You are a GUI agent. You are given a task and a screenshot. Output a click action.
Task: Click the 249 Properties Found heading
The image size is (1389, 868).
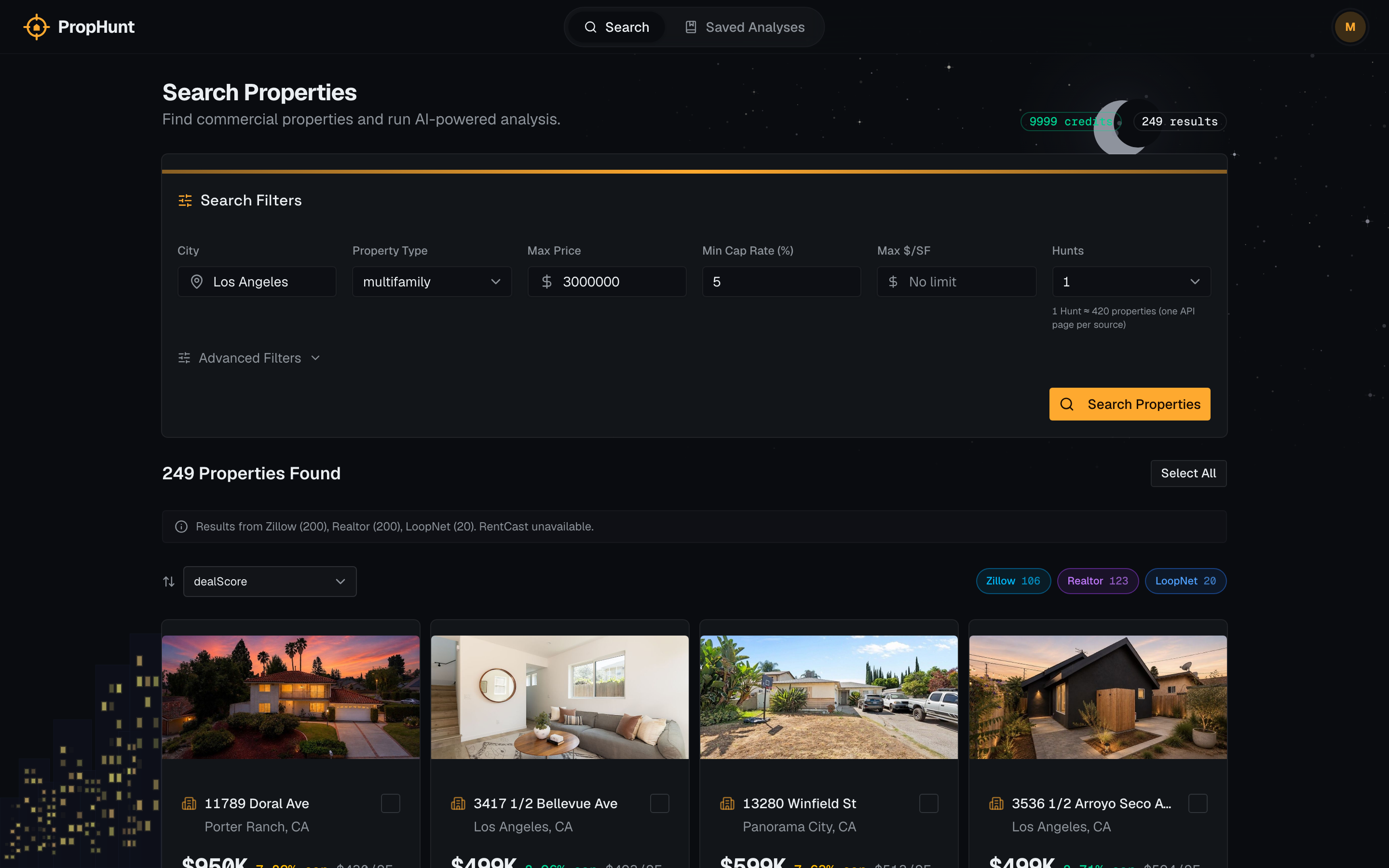[x=251, y=473]
